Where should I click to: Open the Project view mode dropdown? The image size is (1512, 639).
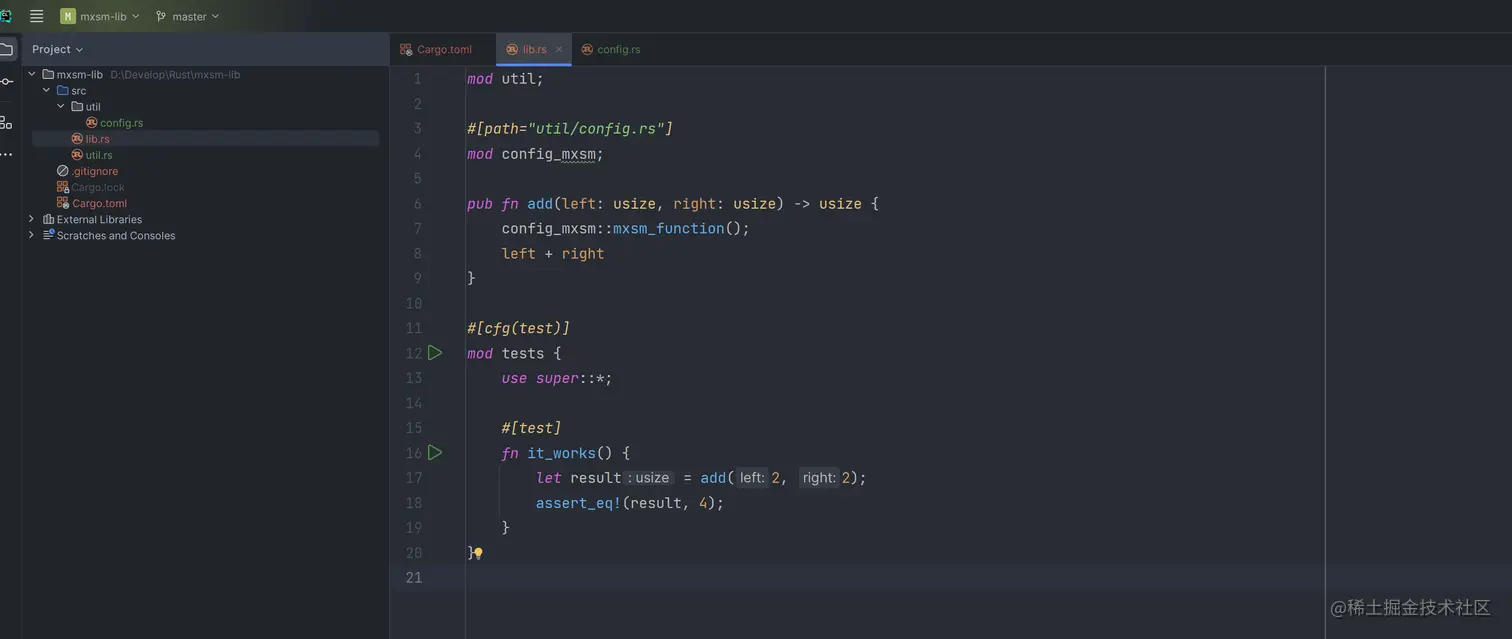point(57,49)
